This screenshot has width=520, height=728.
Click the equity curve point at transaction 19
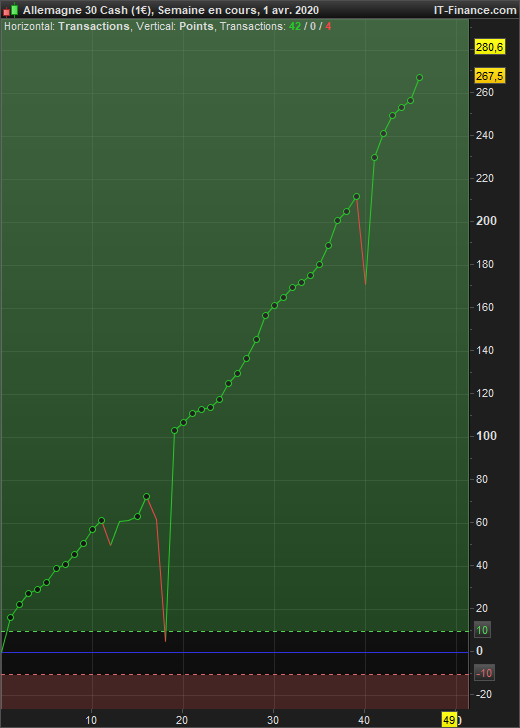(x=175, y=430)
